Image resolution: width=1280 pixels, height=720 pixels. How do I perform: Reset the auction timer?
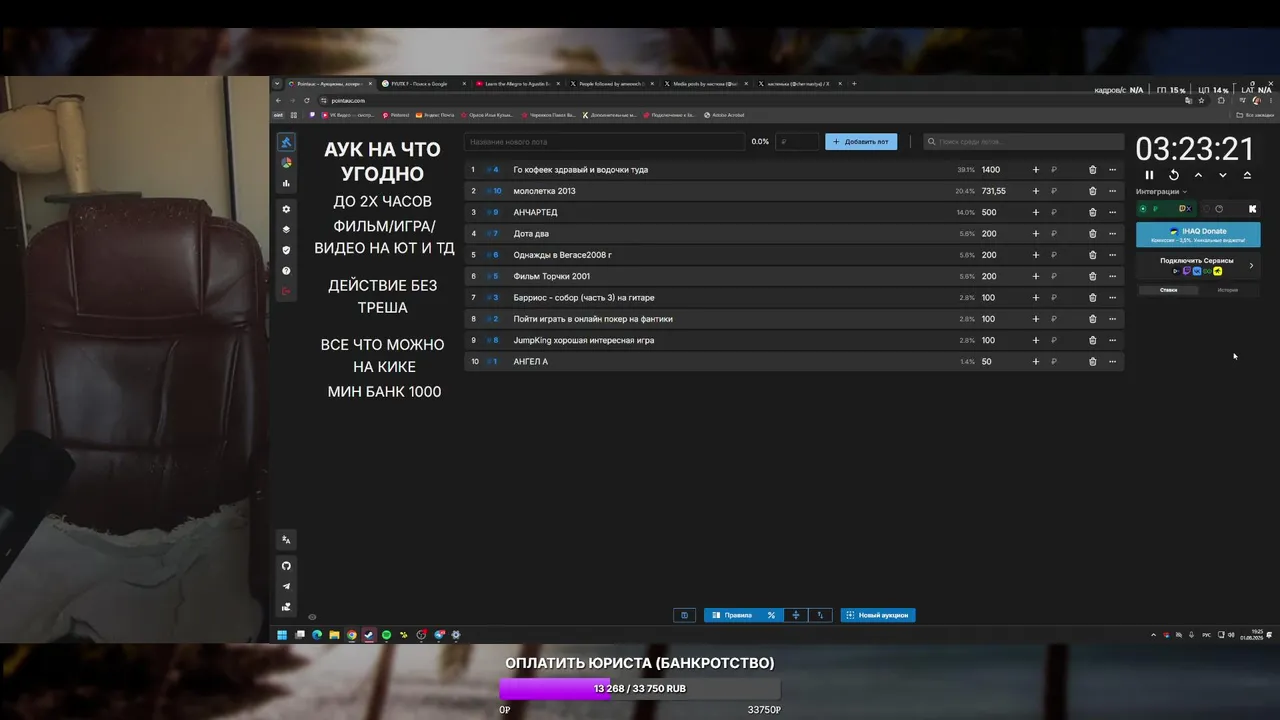click(1174, 175)
